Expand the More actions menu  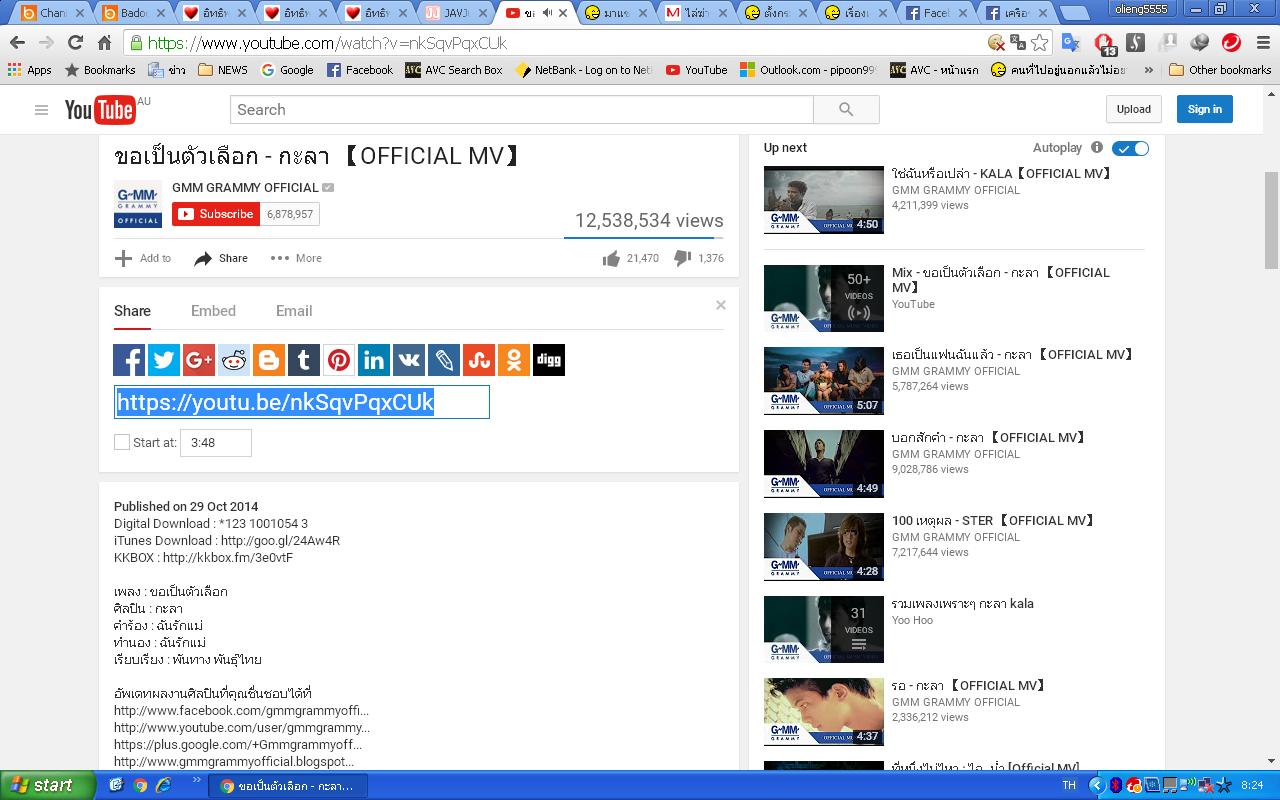[296, 258]
